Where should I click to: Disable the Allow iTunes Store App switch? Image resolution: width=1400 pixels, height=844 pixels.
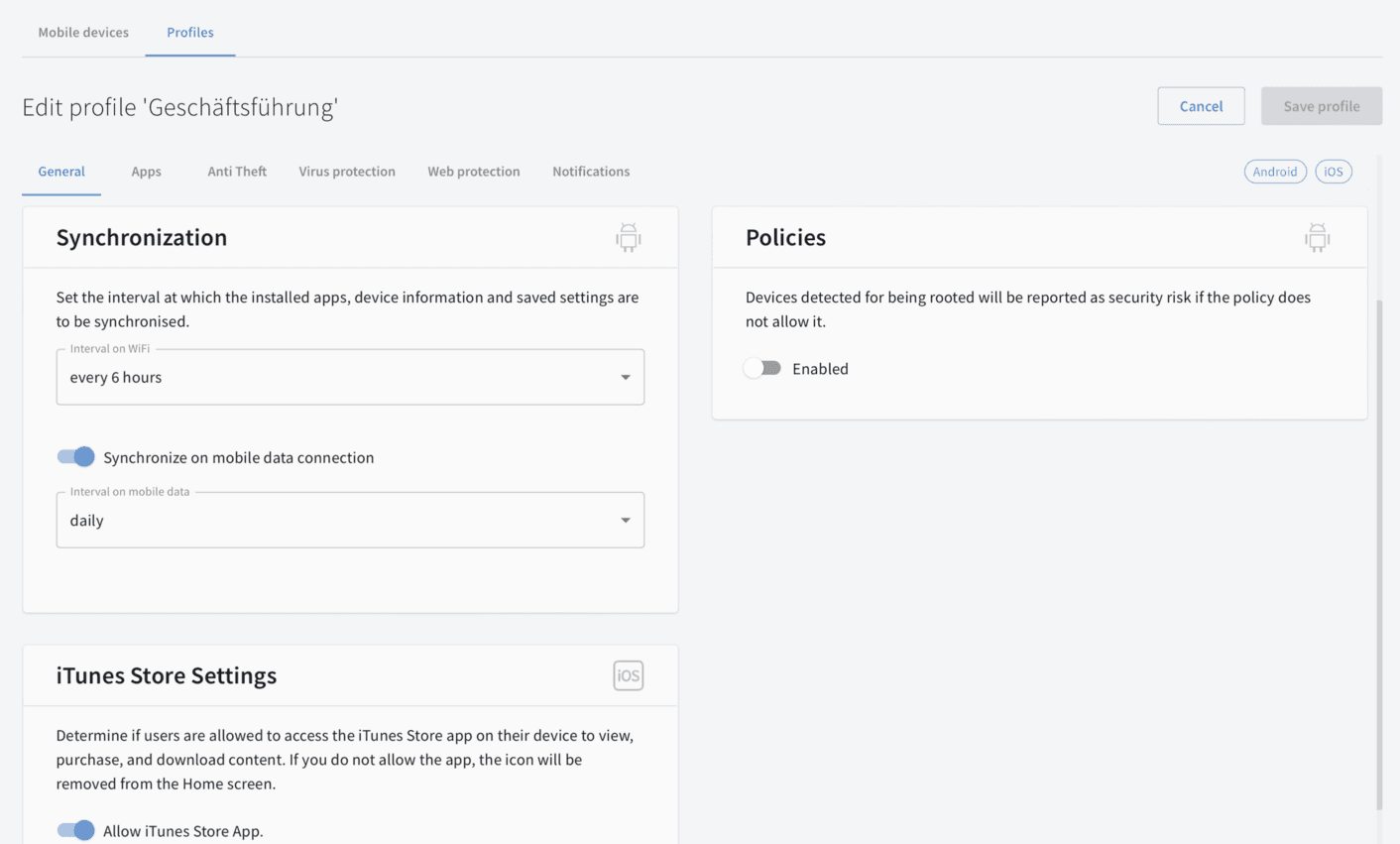(76, 830)
